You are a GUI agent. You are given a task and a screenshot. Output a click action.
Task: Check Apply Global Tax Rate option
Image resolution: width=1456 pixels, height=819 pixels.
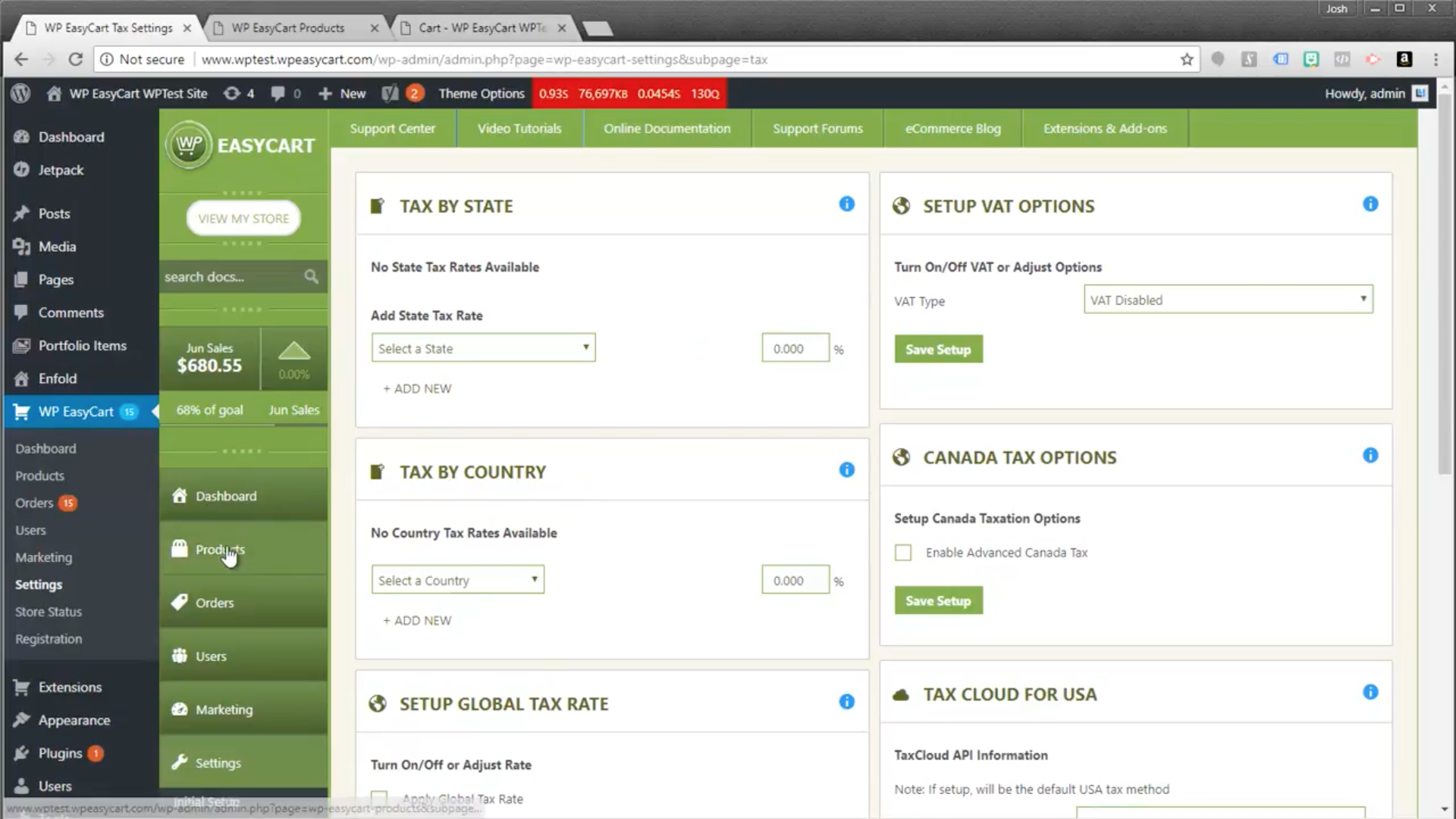pos(379,798)
